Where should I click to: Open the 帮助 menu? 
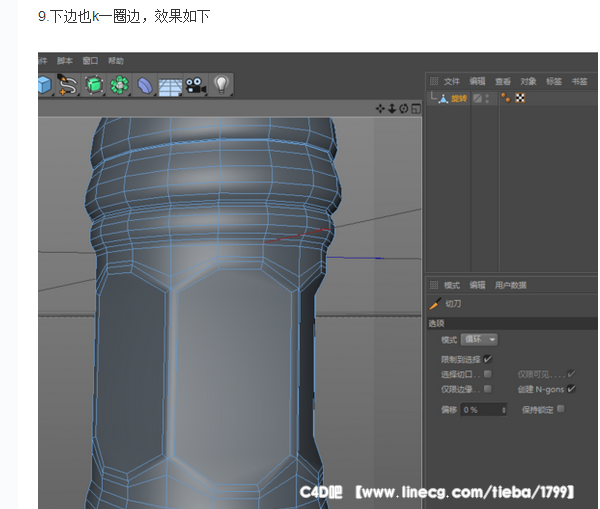click(x=116, y=61)
